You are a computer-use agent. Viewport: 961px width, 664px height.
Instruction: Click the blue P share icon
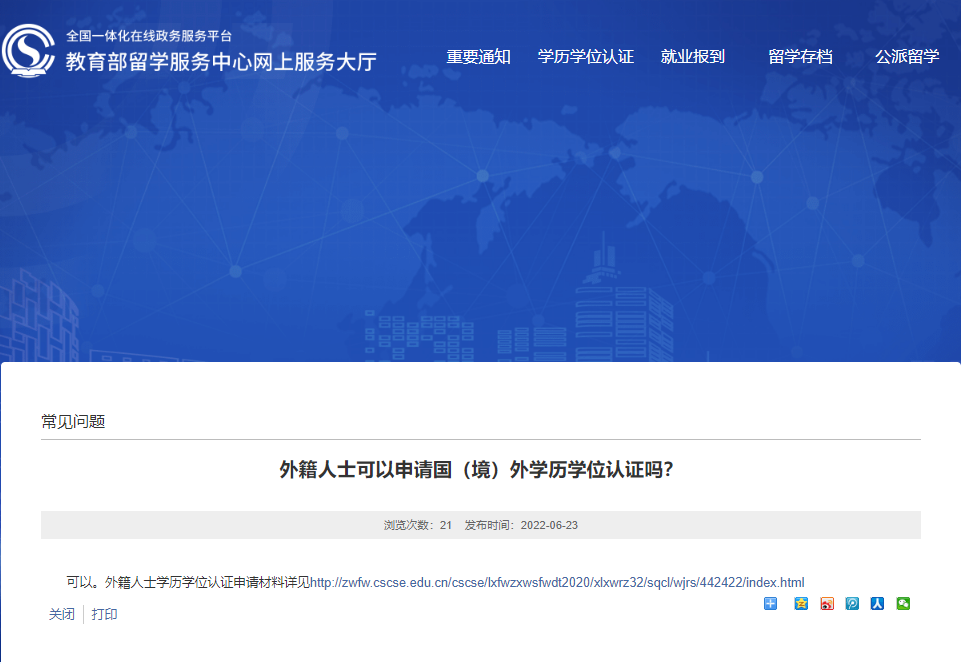click(x=852, y=604)
